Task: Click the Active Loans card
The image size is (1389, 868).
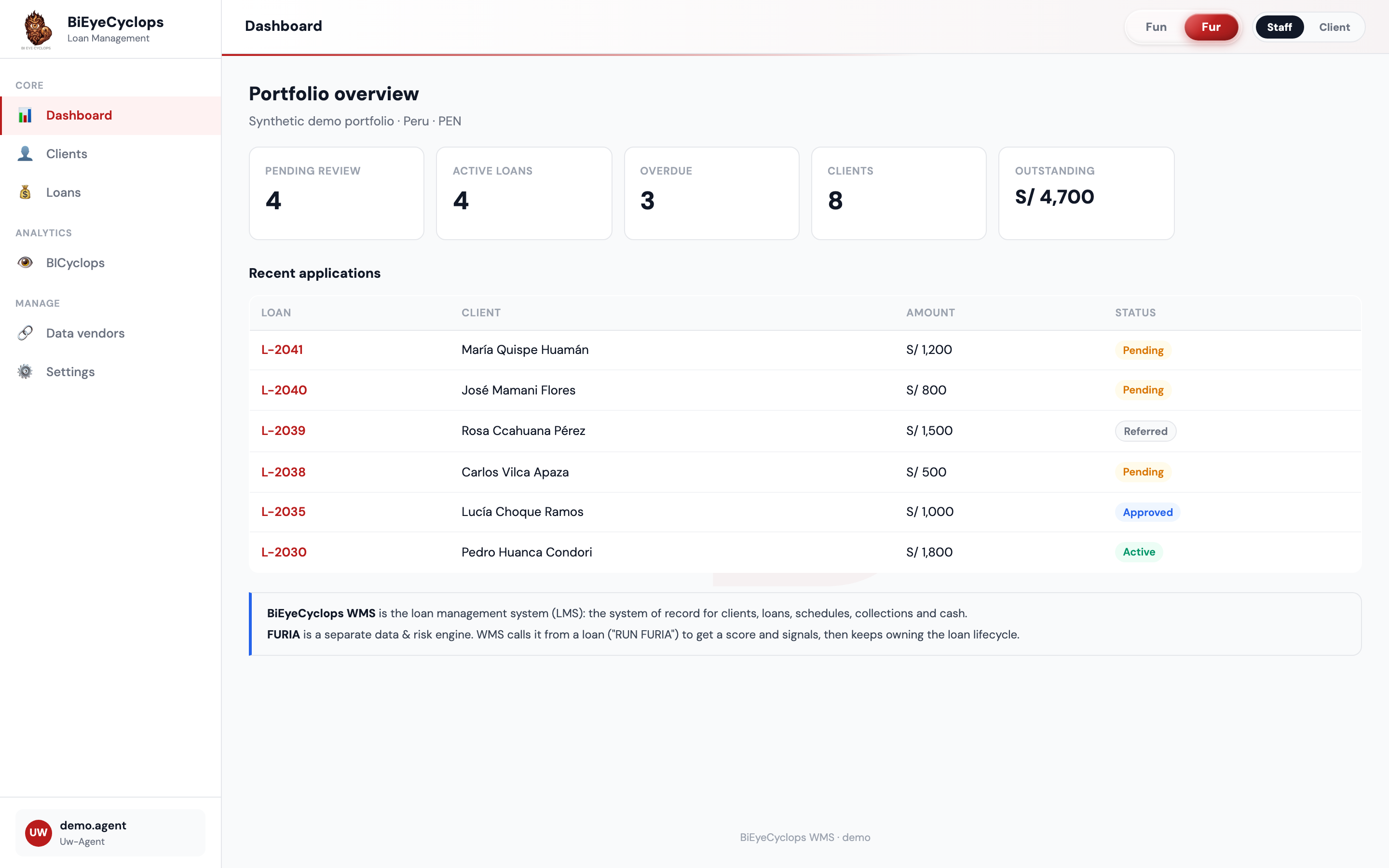Action: point(524,193)
